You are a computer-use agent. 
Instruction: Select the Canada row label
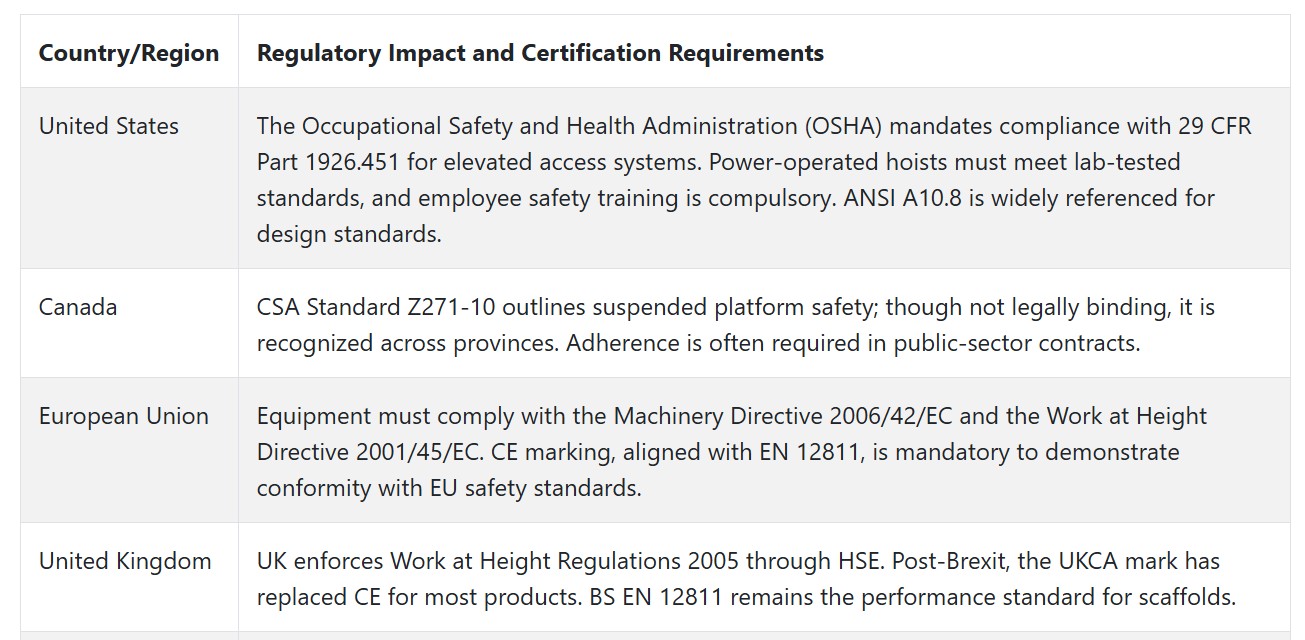pos(78,307)
